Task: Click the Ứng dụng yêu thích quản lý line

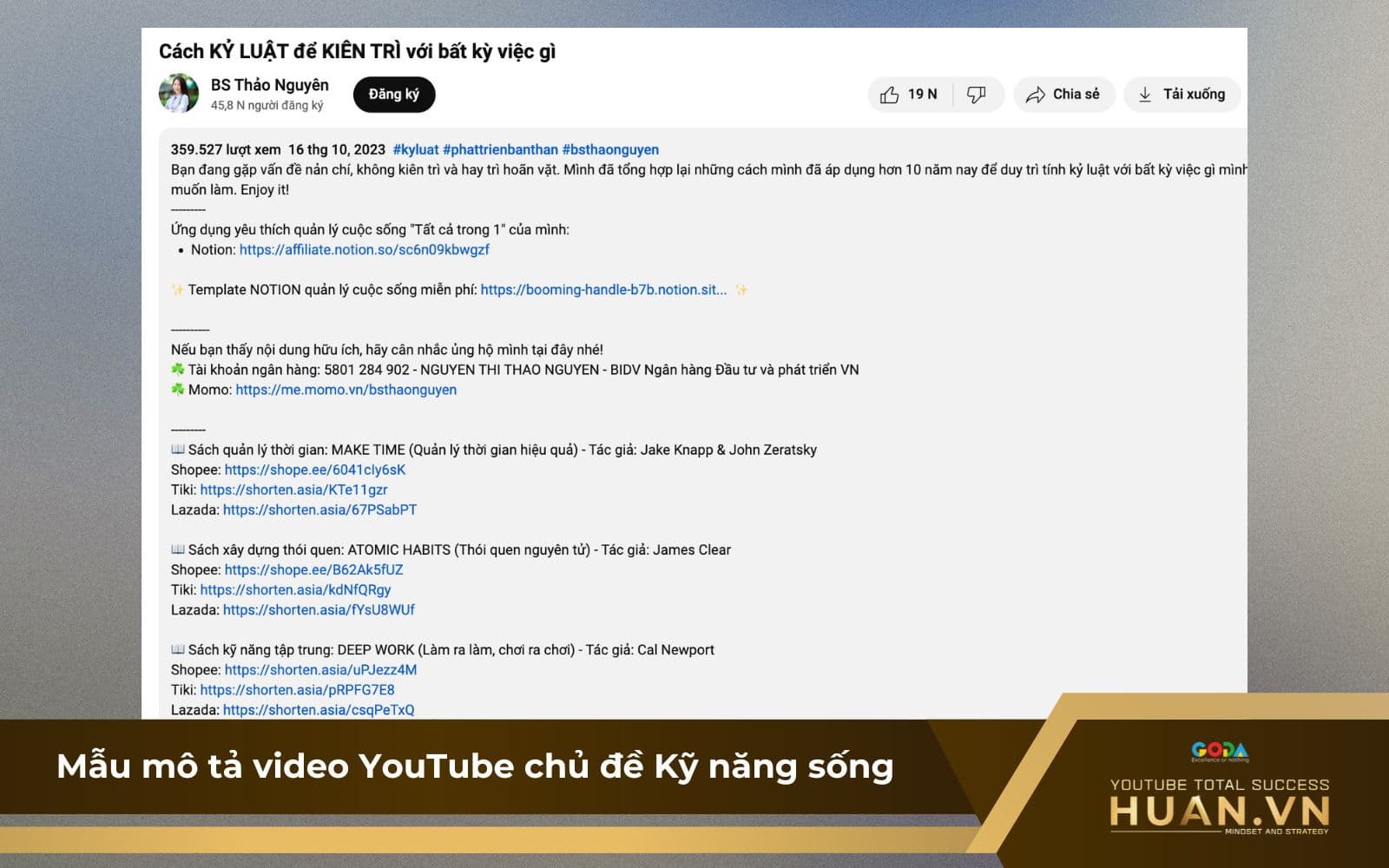Action: (x=370, y=230)
